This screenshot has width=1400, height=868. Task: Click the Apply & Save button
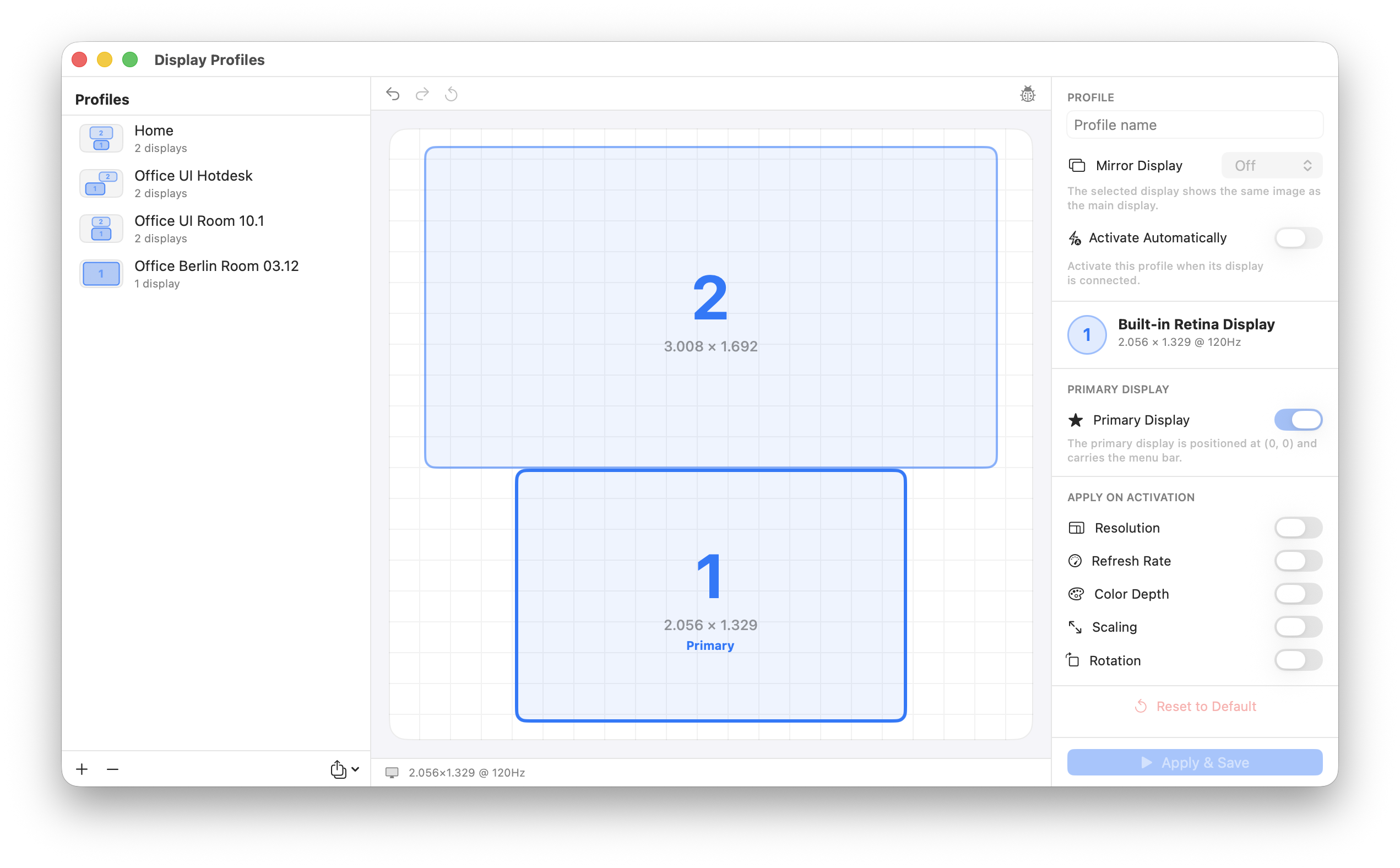click(x=1195, y=762)
